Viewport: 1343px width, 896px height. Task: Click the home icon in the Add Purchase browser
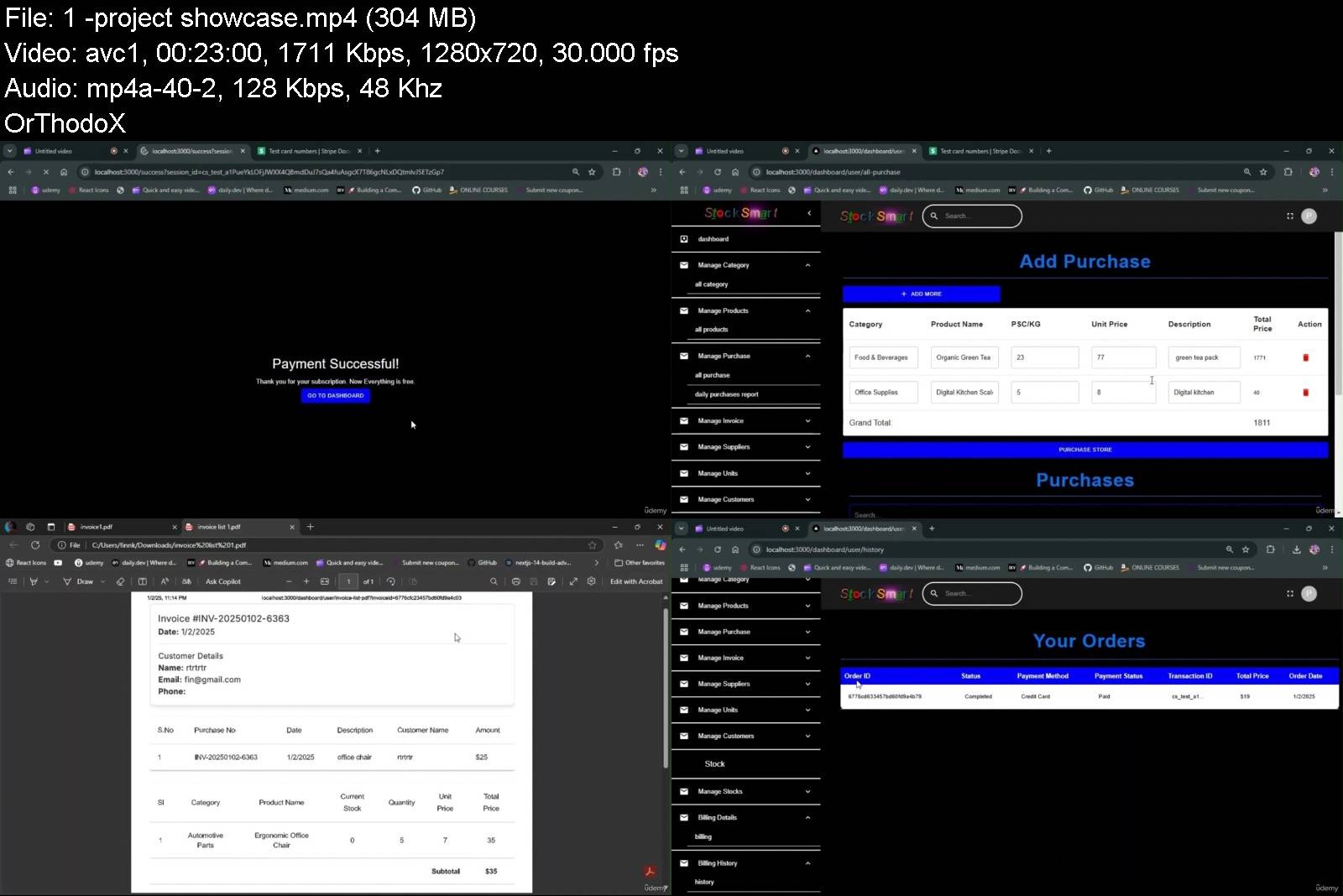(x=735, y=172)
